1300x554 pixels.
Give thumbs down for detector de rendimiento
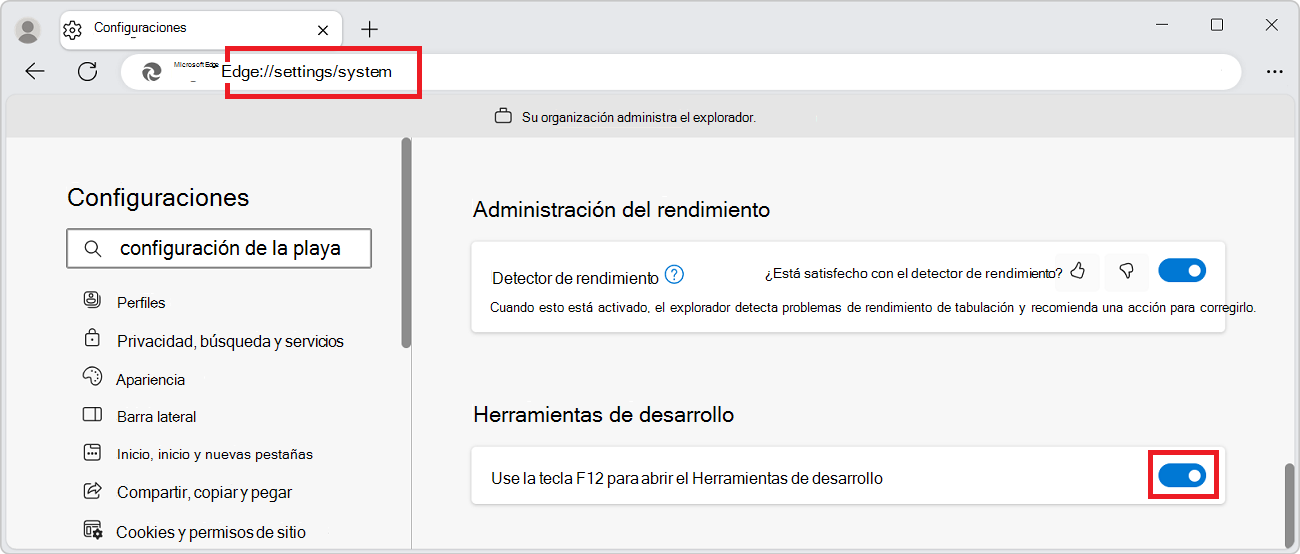pos(1126,271)
